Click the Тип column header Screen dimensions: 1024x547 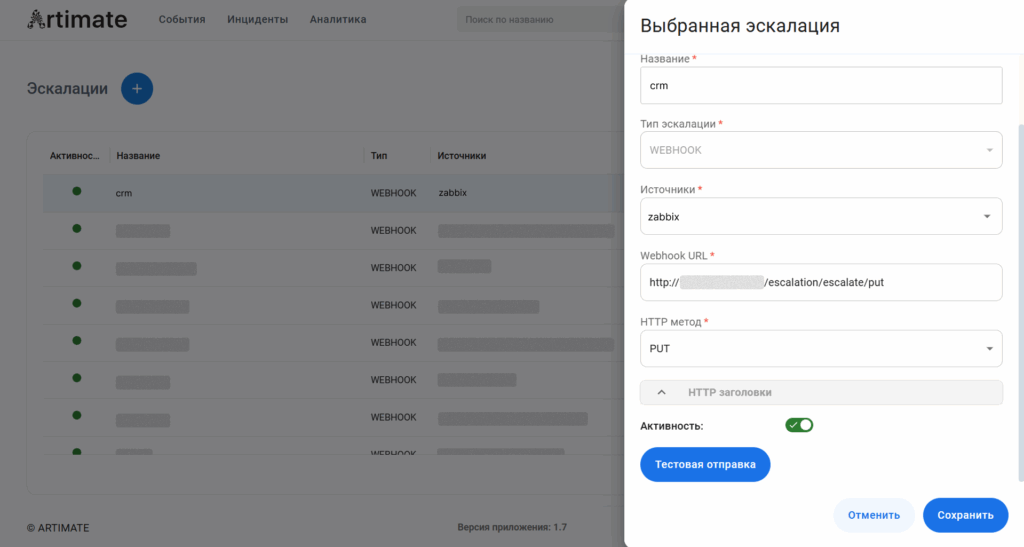point(379,155)
